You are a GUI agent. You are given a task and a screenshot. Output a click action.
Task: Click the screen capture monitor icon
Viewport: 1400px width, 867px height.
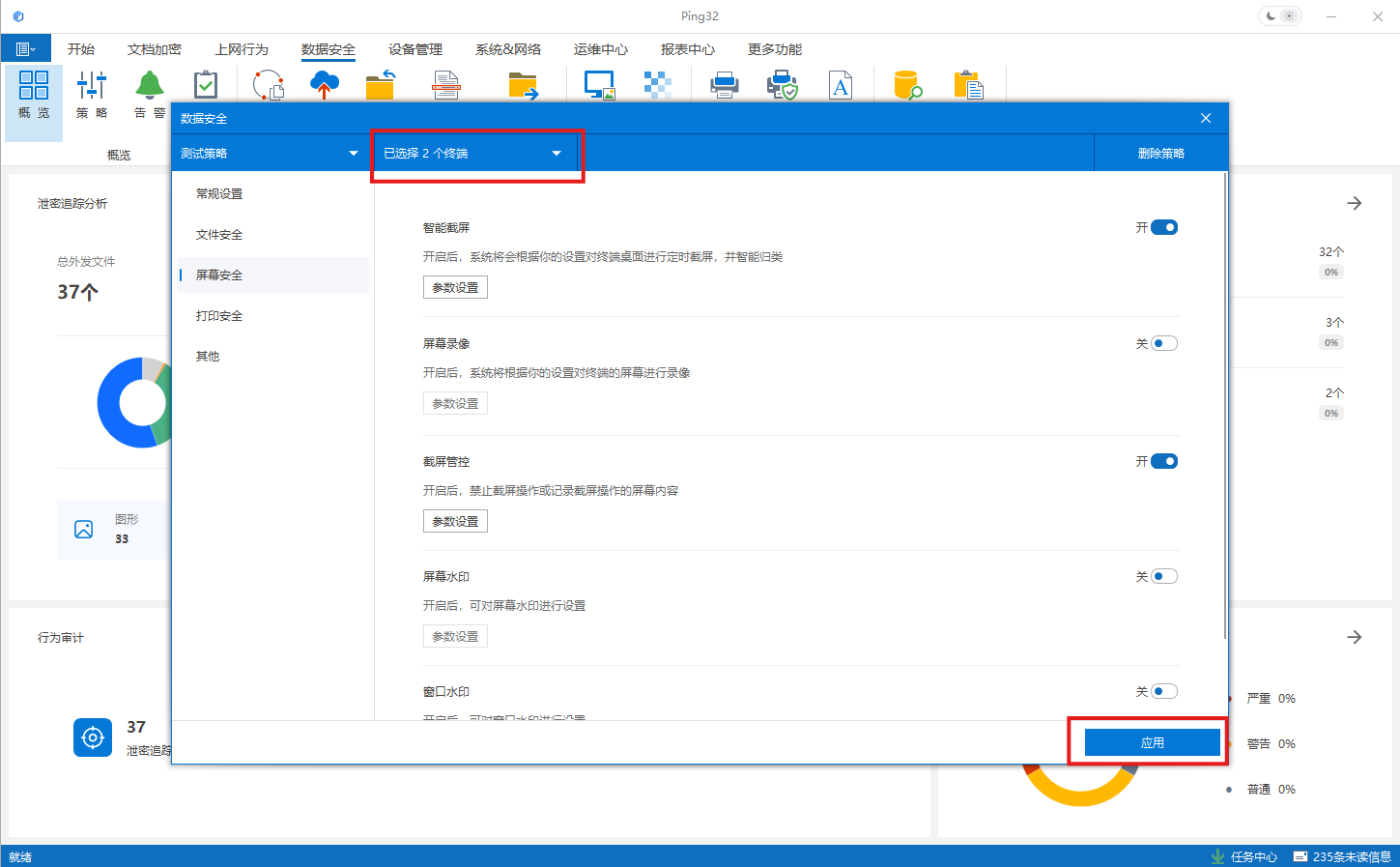pos(599,85)
